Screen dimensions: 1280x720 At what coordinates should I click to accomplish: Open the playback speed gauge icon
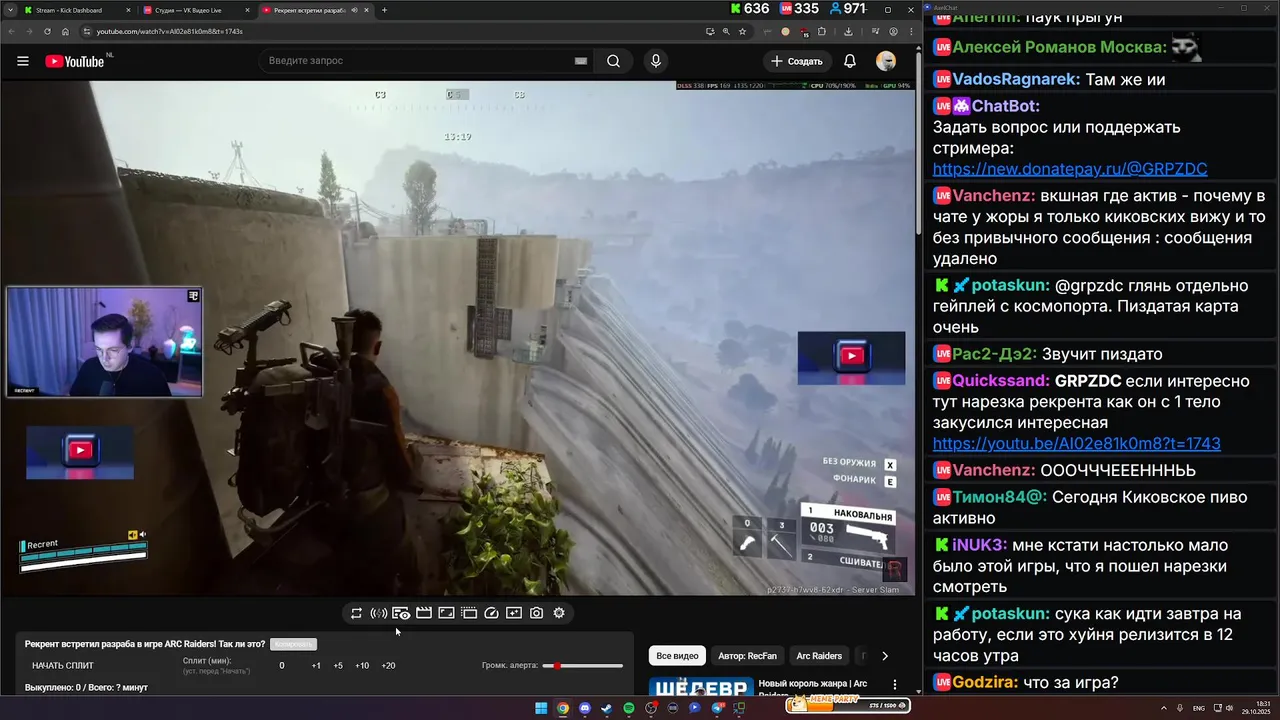(x=491, y=613)
